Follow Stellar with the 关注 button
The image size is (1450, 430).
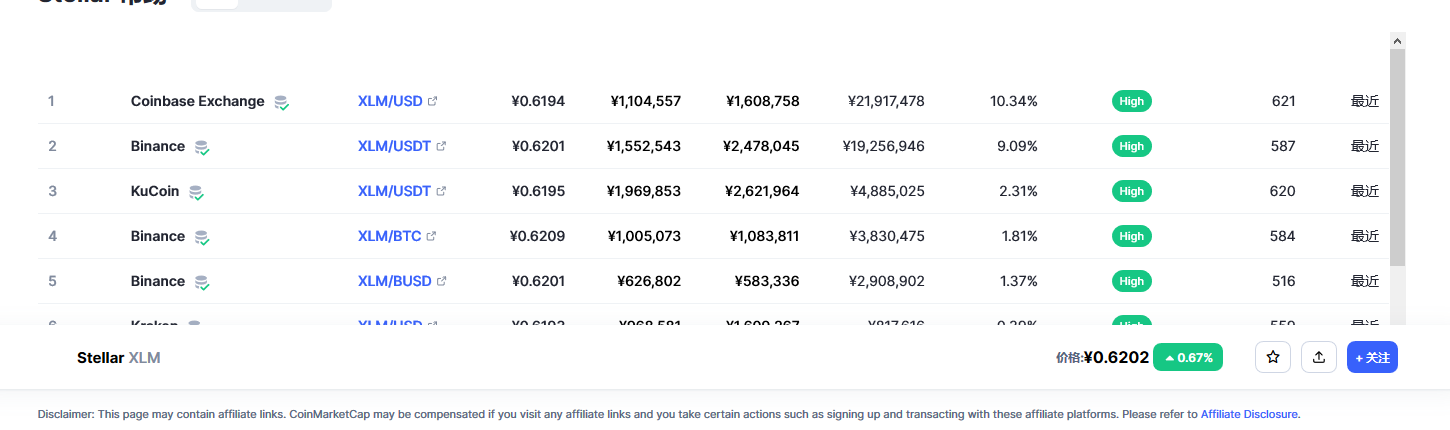1372,357
